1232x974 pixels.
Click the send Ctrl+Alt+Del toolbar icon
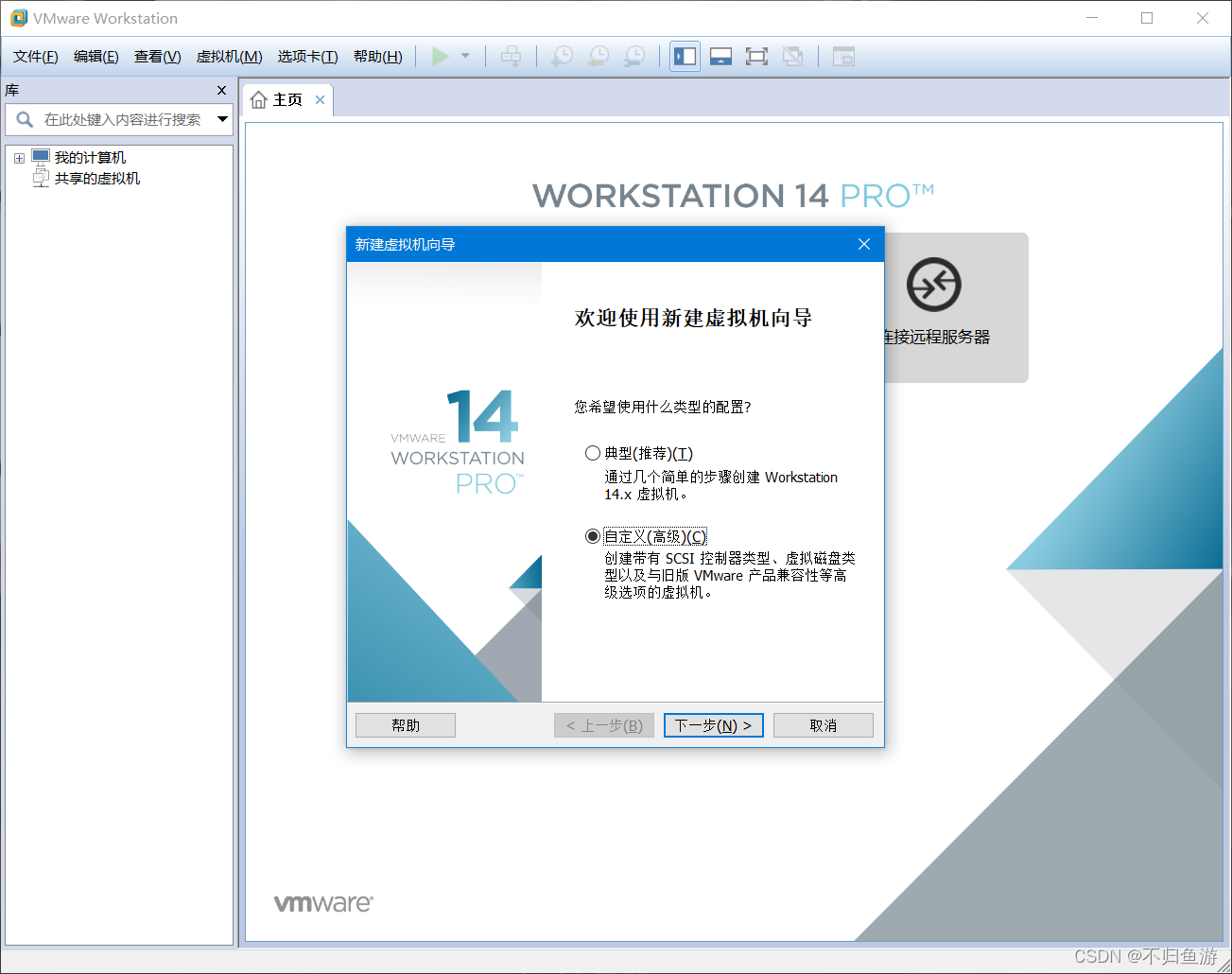[511, 57]
